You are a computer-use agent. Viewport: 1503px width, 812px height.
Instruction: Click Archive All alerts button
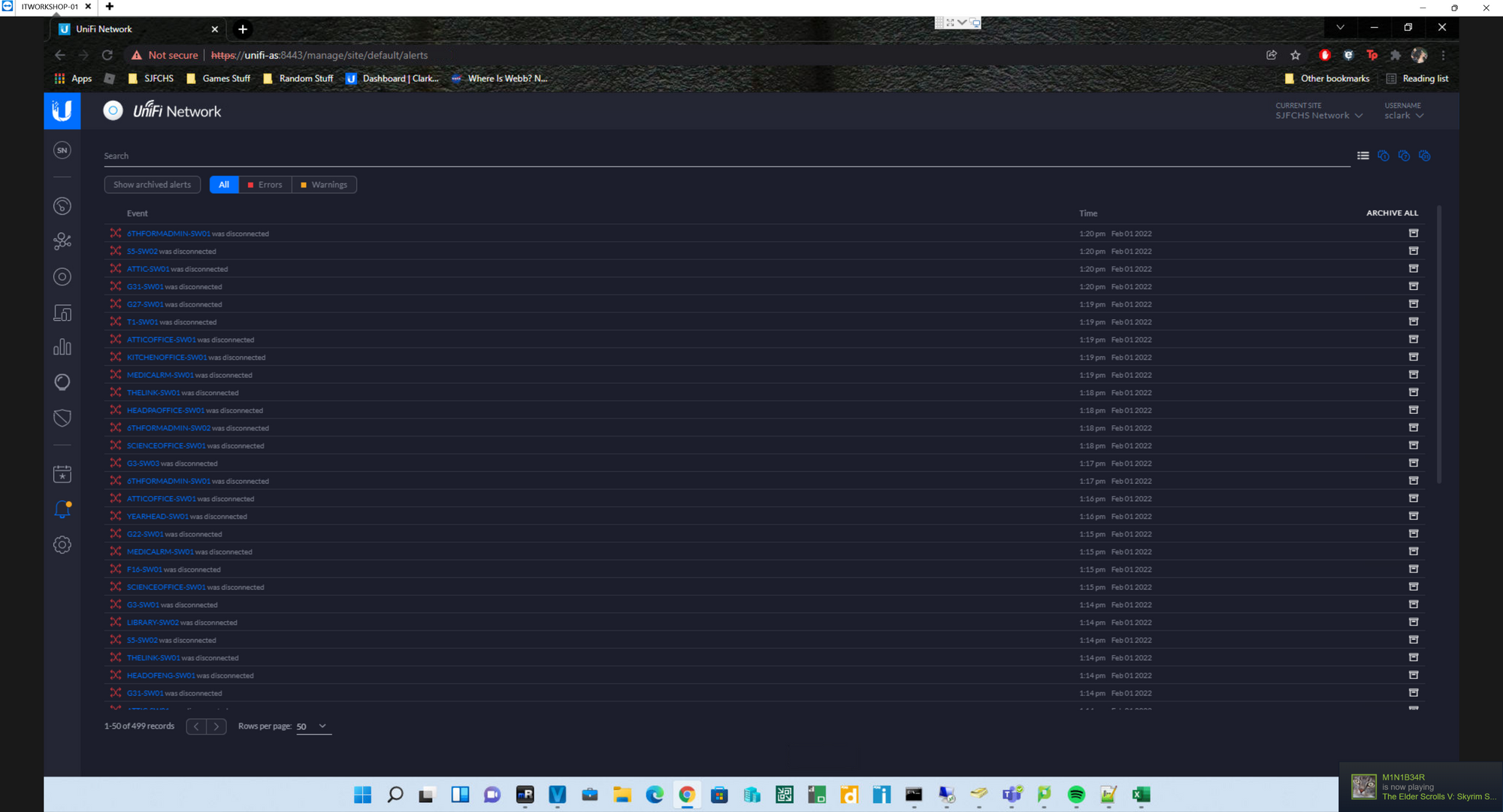tap(1392, 212)
